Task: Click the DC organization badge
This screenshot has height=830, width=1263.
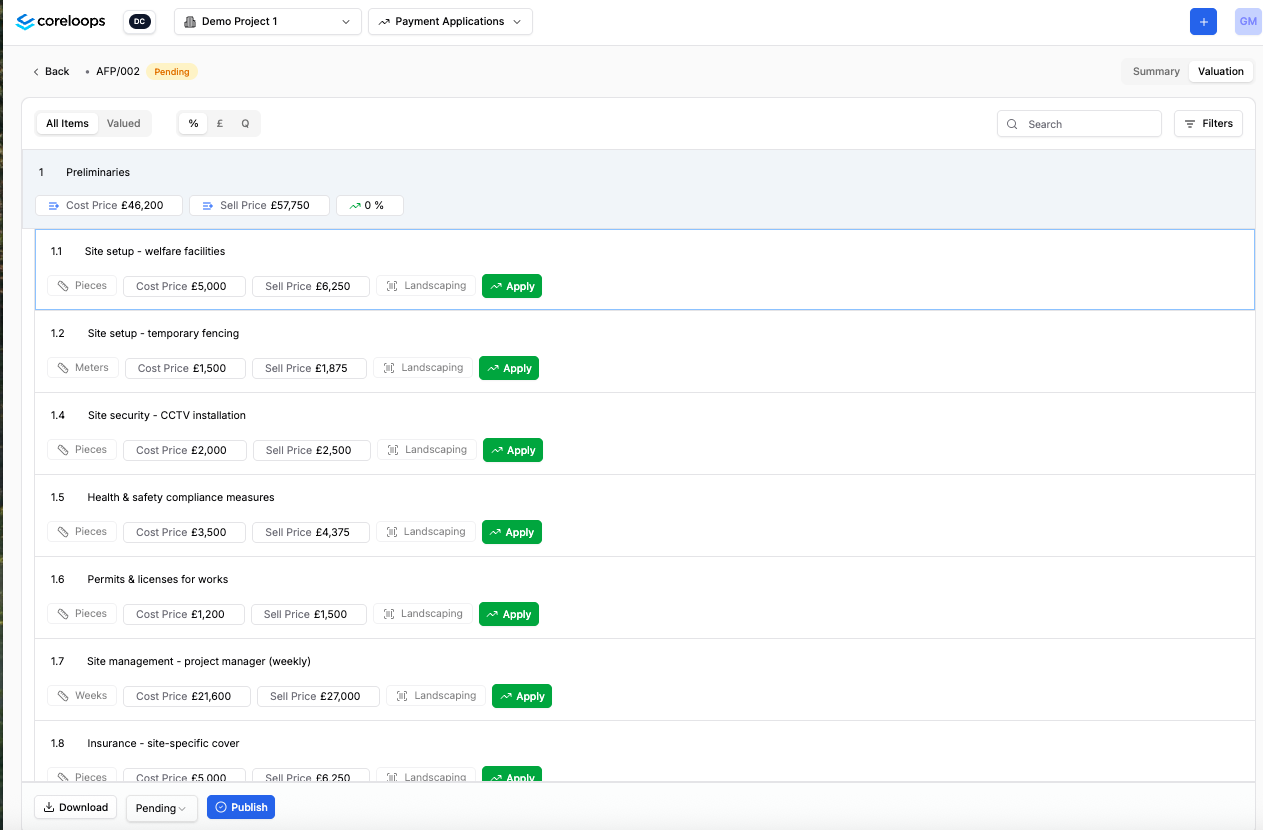Action: pyautogui.click(x=139, y=21)
